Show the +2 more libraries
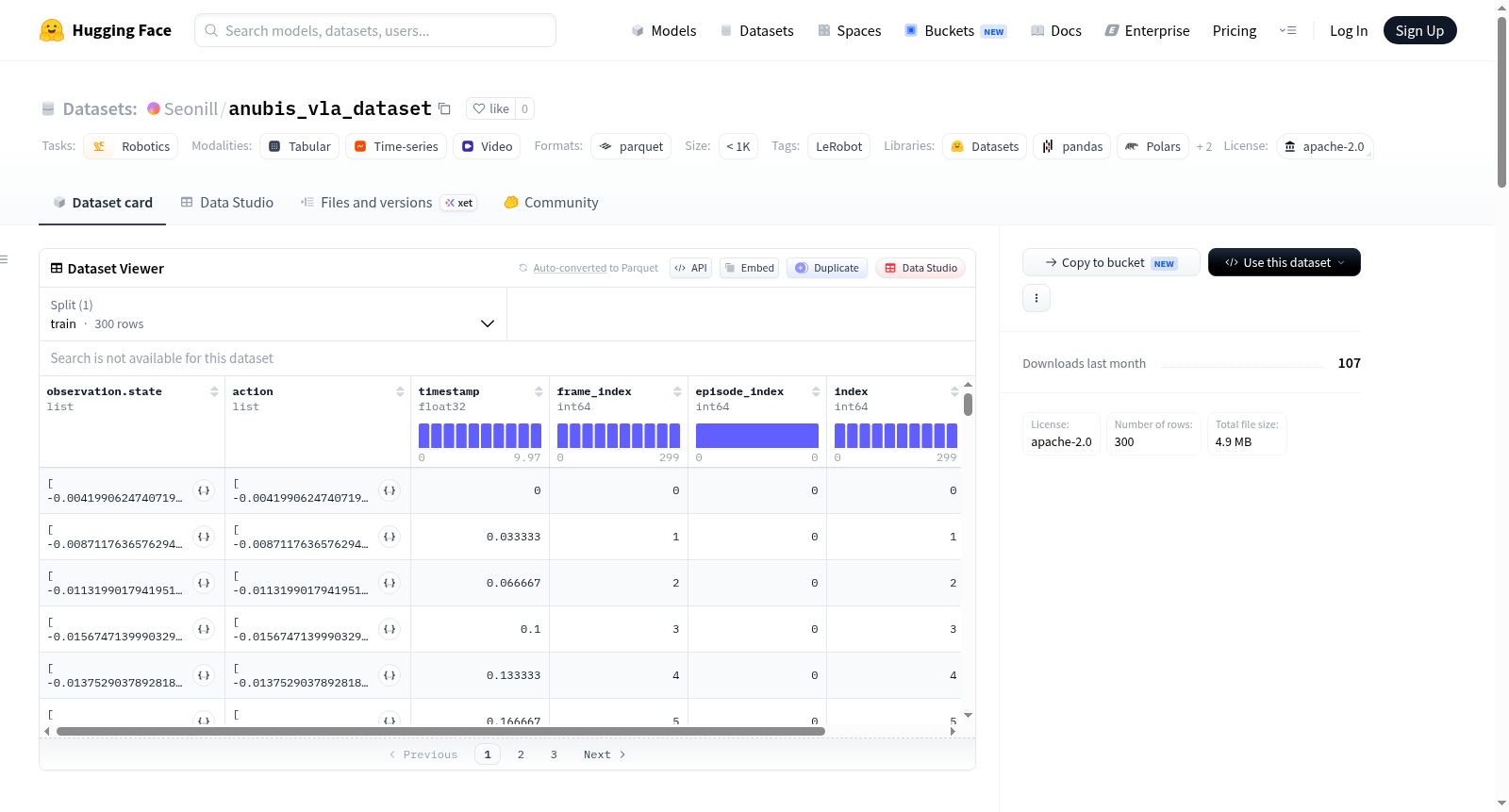Screen dimensions: 1509x812 pyautogui.click(x=1204, y=146)
